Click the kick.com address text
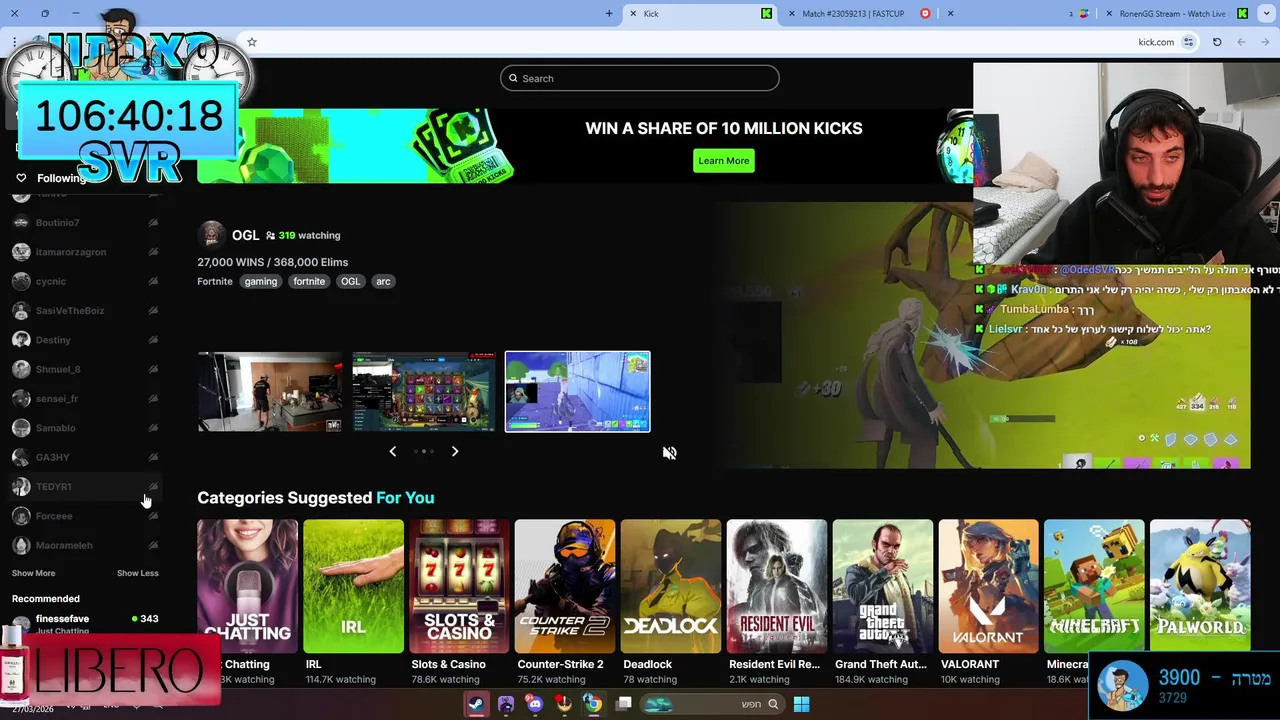Image resolution: width=1280 pixels, height=720 pixels. [1156, 42]
